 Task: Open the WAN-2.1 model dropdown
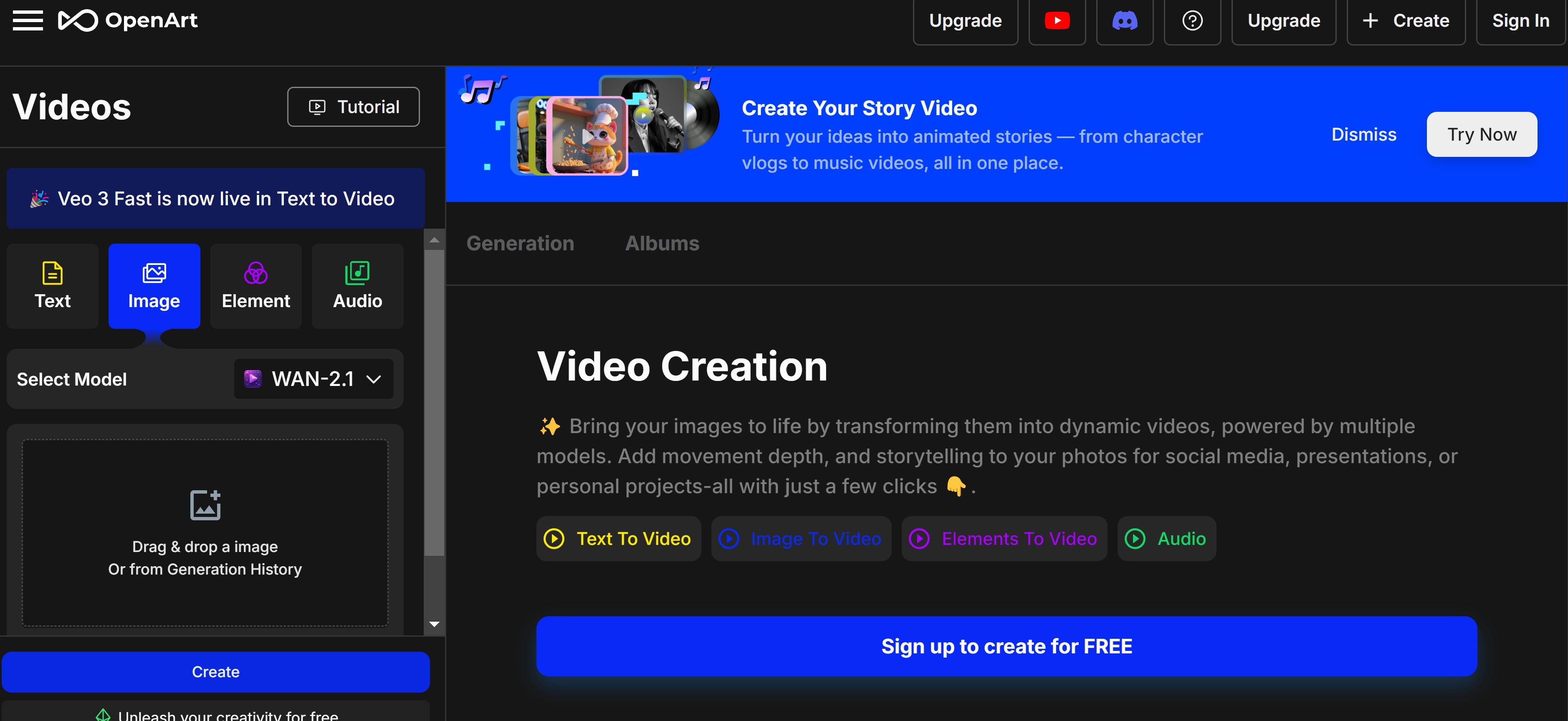314,378
